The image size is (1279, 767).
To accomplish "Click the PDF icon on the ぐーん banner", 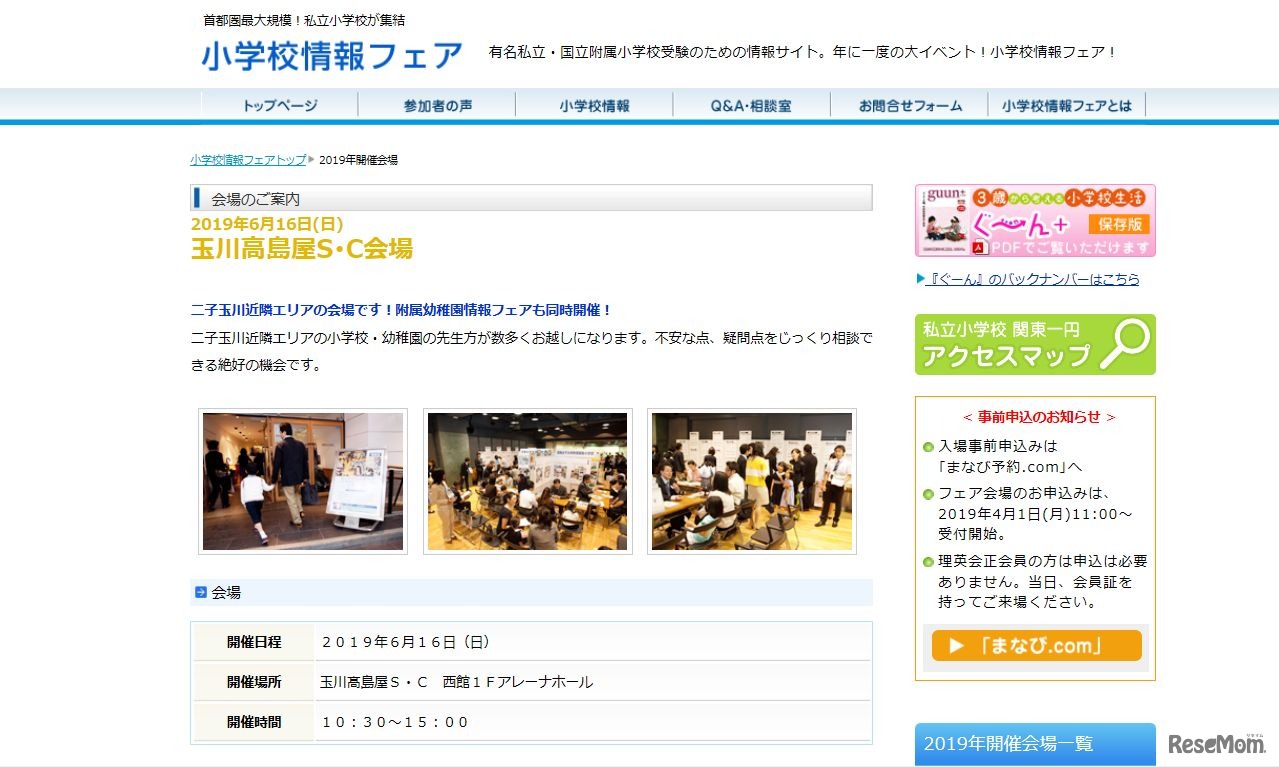I will (x=980, y=247).
